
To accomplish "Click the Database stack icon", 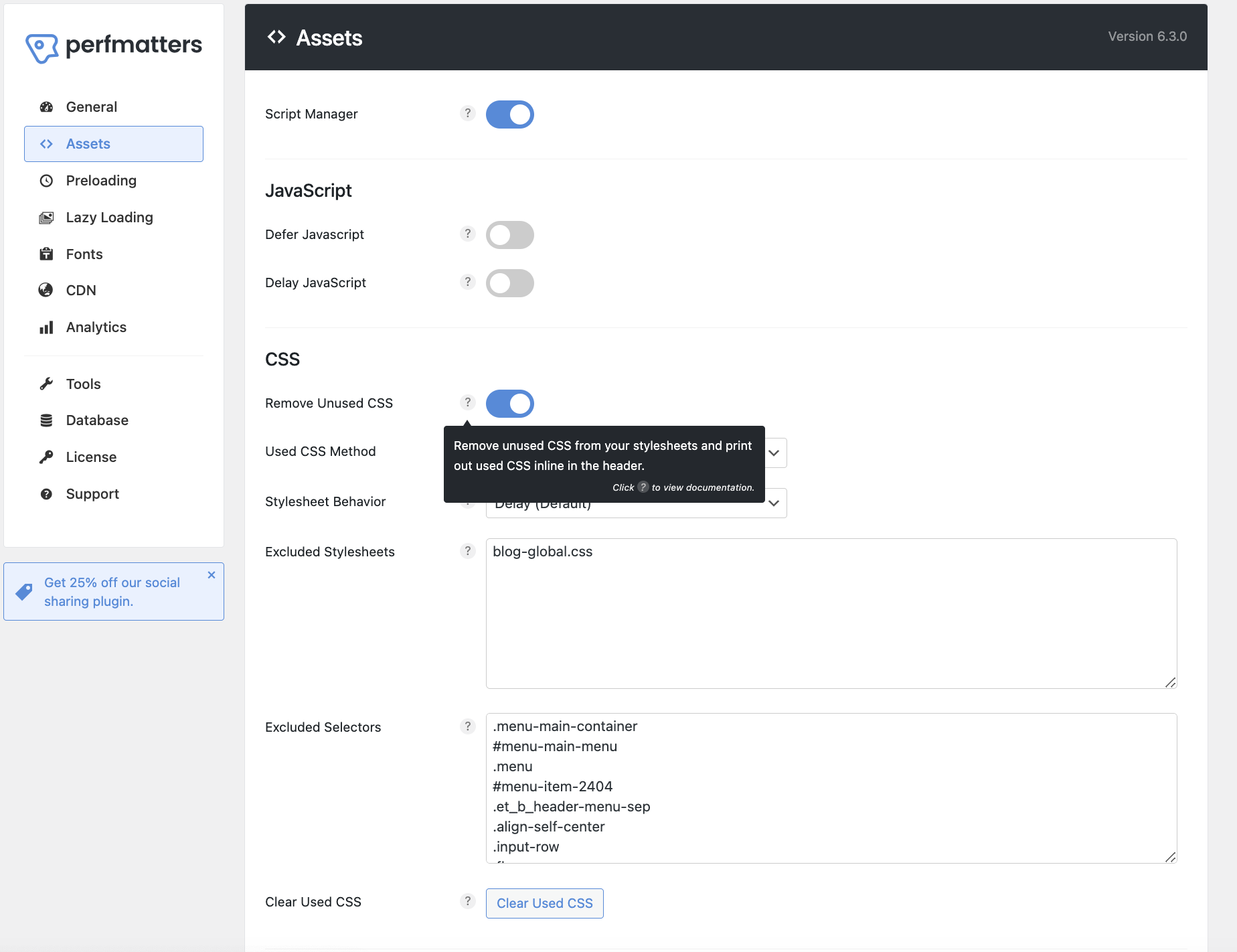I will 46,420.
